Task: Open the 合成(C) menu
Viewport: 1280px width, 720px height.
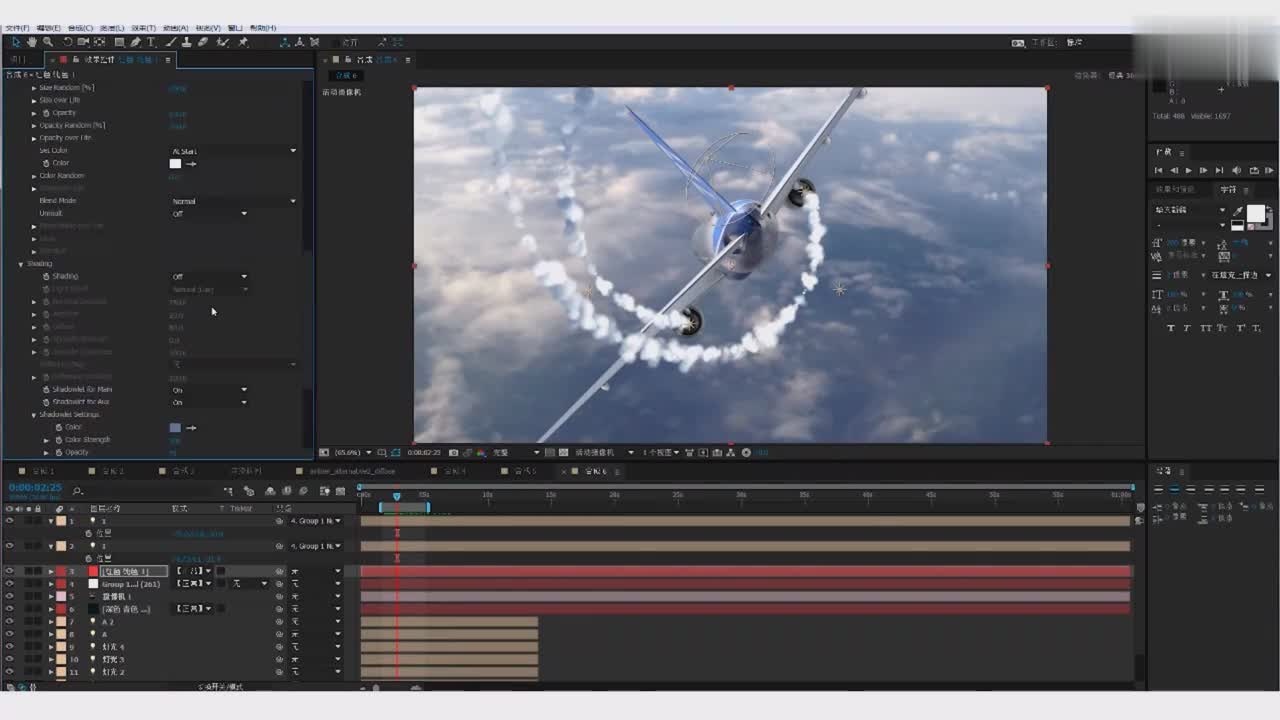Action: pyautogui.click(x=80, y=28)
